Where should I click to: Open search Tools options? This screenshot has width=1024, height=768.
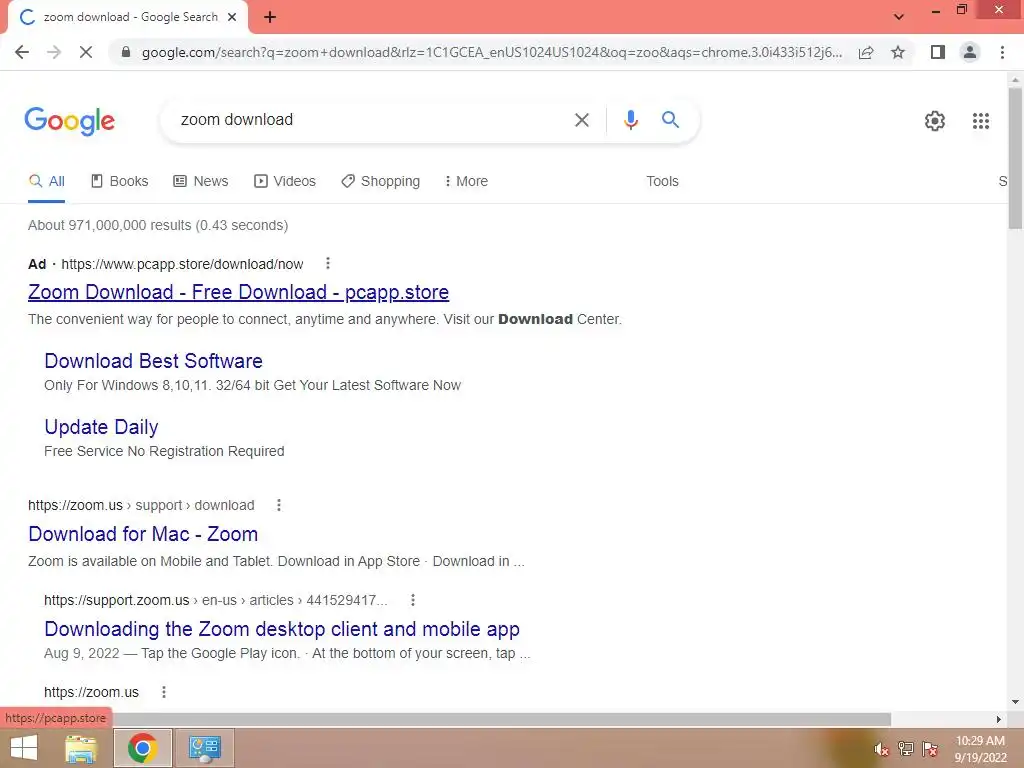click(662, 182)
